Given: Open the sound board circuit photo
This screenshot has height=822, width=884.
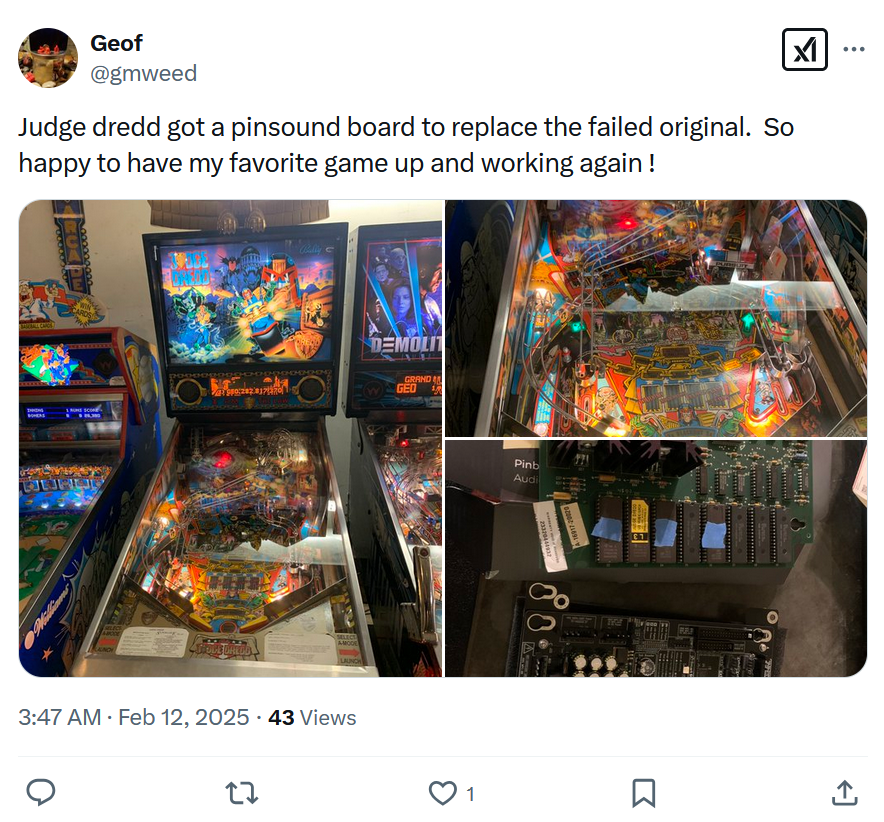Looking at the screenshot, I should coord(656,558).
